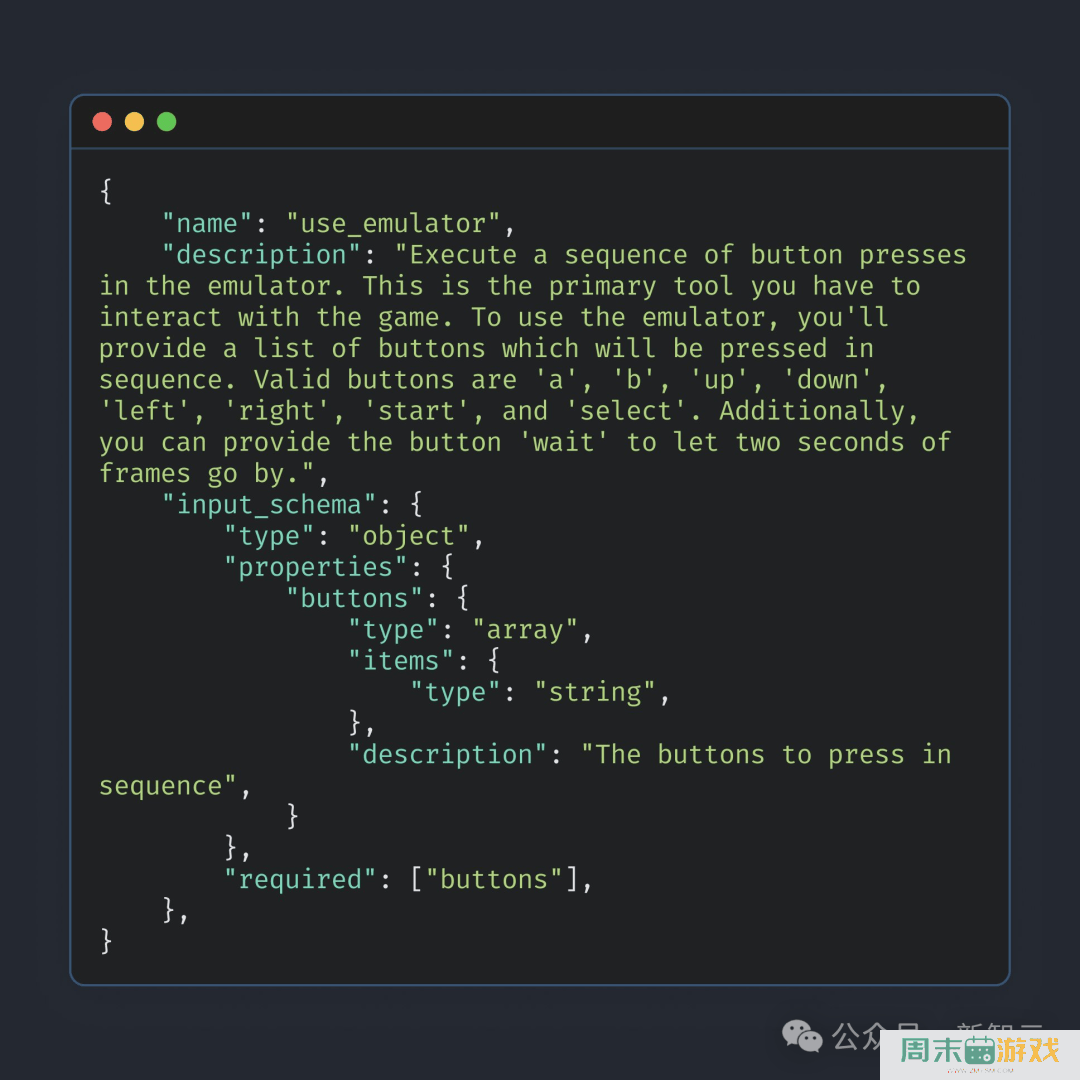Click the word 'wait' in the description
This screenshot has height=1080, width=1080.
(x=563, y=442)
